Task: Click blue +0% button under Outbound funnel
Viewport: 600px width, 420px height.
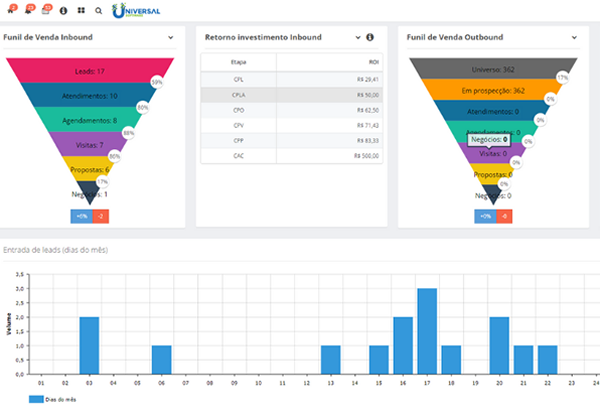Action: (x=485, y=216)
